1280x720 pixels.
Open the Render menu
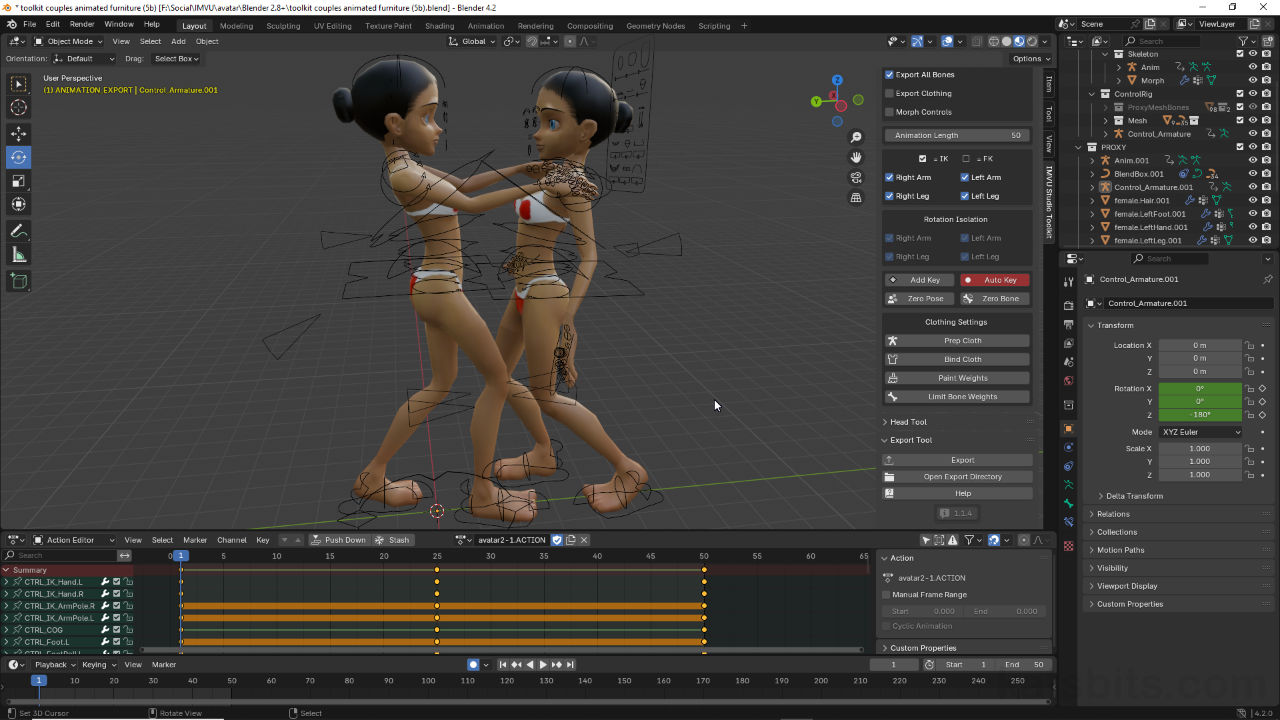click(x=82, y=24)
